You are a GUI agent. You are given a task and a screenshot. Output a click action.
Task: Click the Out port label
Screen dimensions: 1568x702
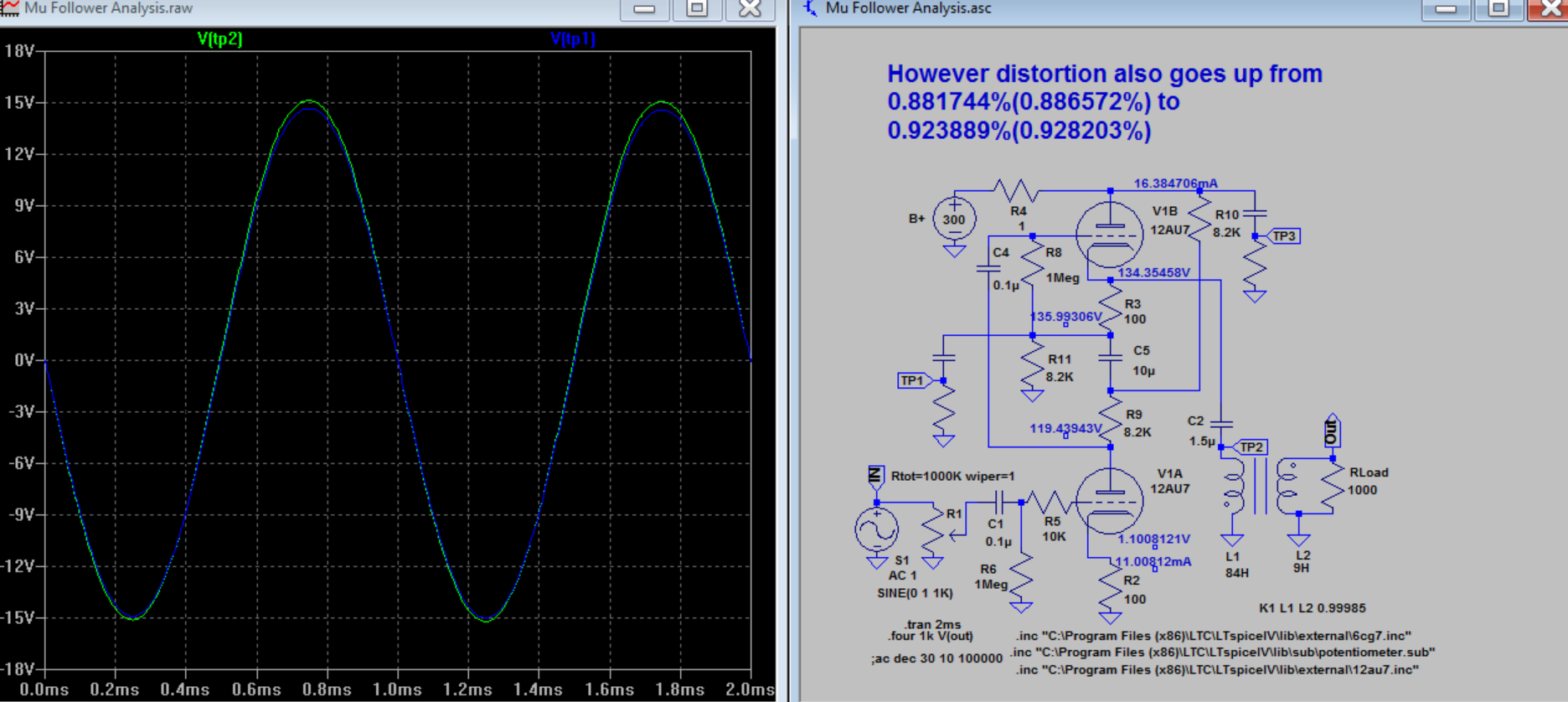[1332, 432]
